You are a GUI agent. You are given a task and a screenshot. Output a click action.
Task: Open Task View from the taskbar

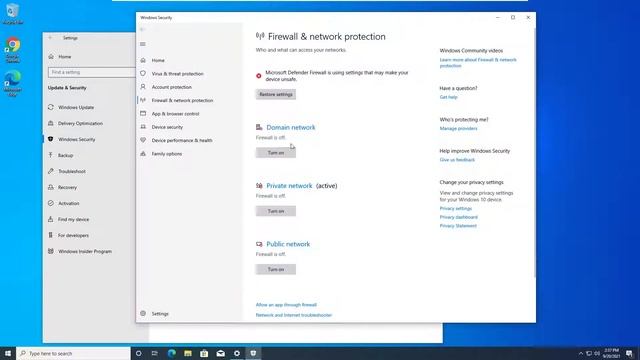tap(155, 353)
